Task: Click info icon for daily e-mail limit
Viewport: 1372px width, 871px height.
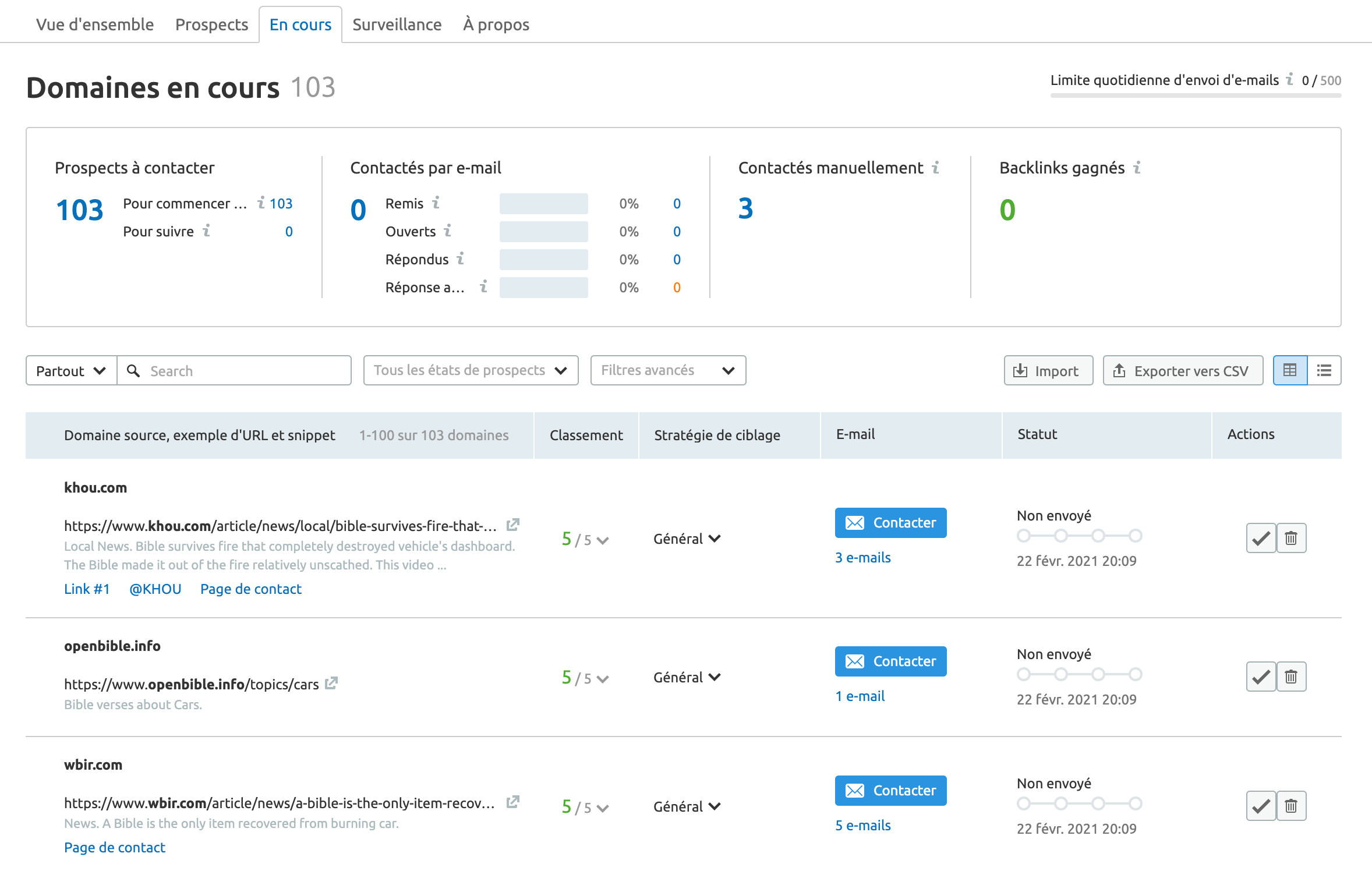Action: (1290, 79)
